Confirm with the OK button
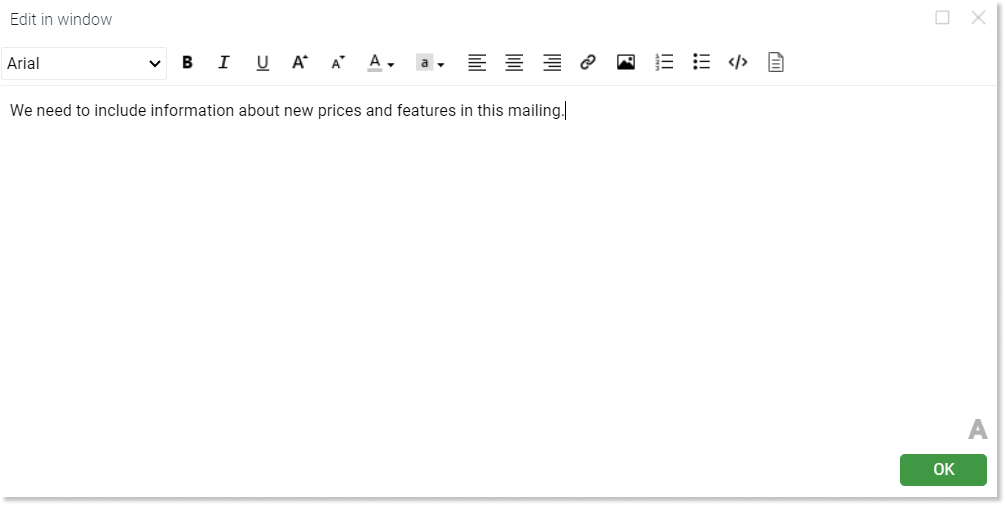This screenshot has width=1005, height=505. pos(943,470)
